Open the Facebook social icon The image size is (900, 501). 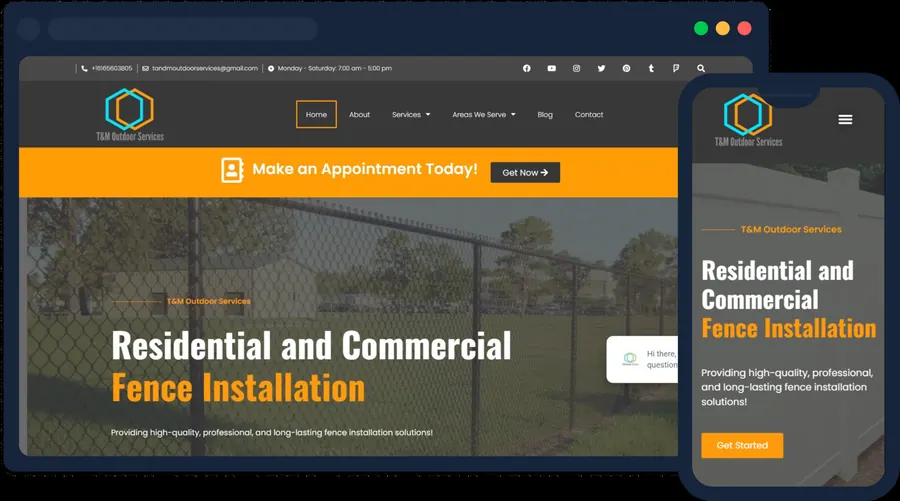(x=526, y=68)
